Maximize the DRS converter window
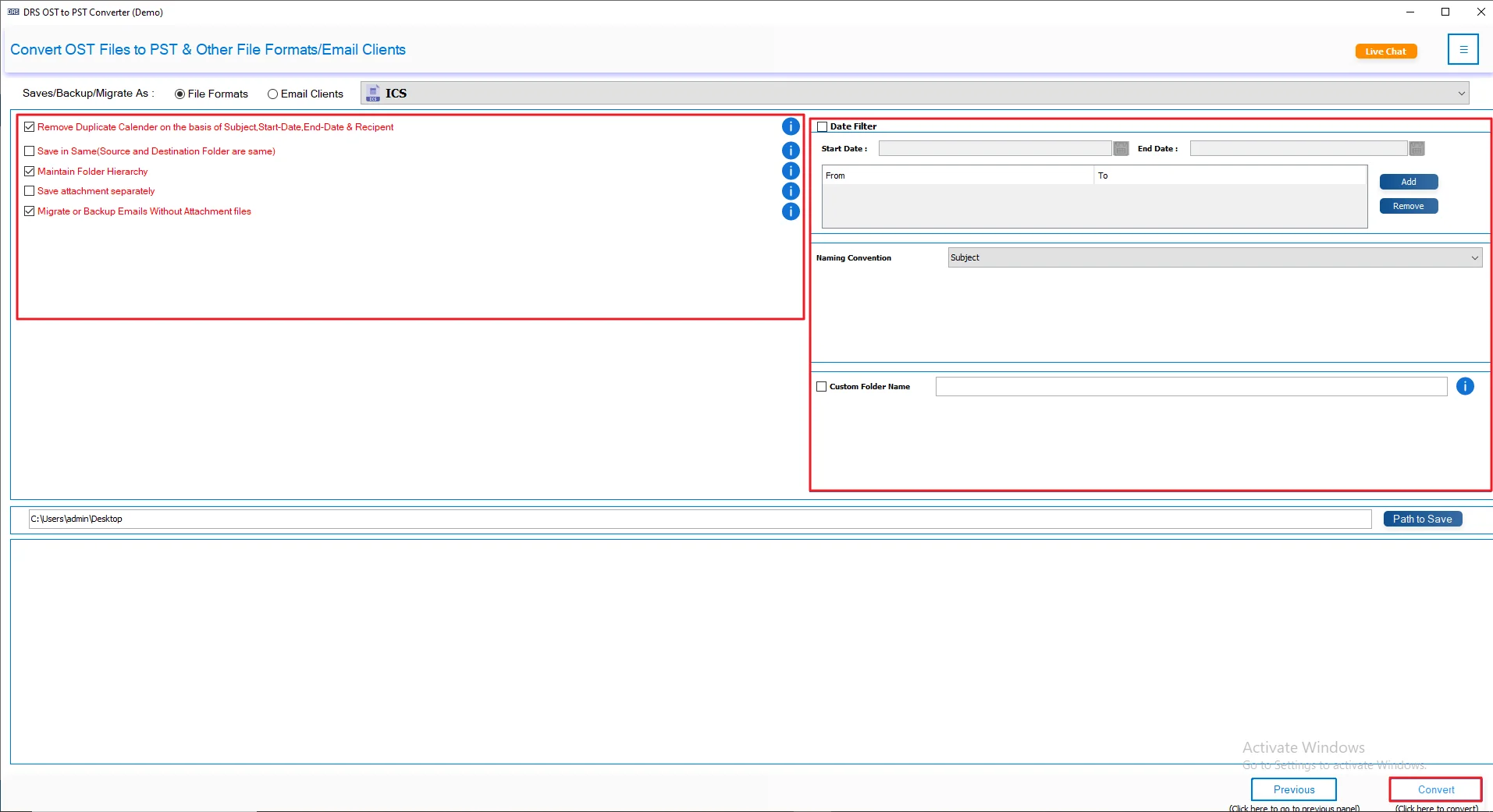 point(1445,12)
